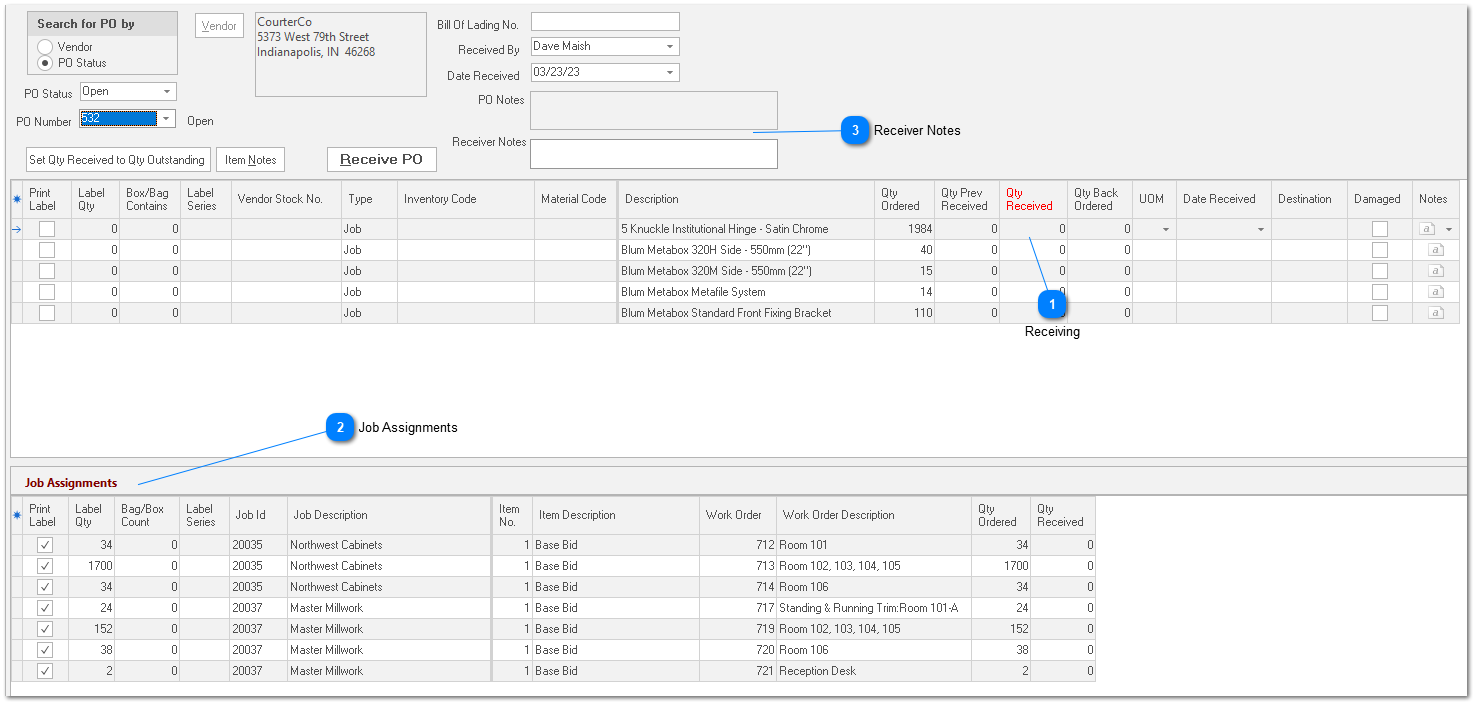This screenshot has width=1479, height=705.
Task: Open the notes icon for Blum Metabox 320M Side
Action: [1436, 270]
